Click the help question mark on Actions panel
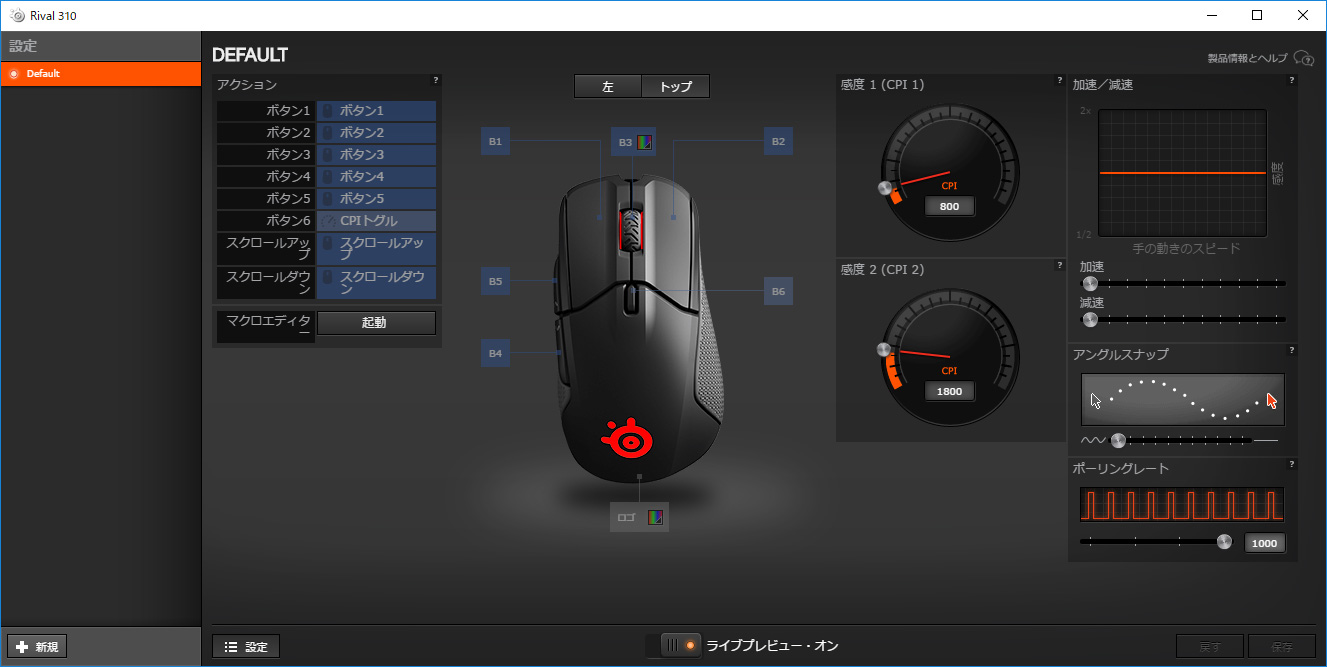 [x=435, y=80]
